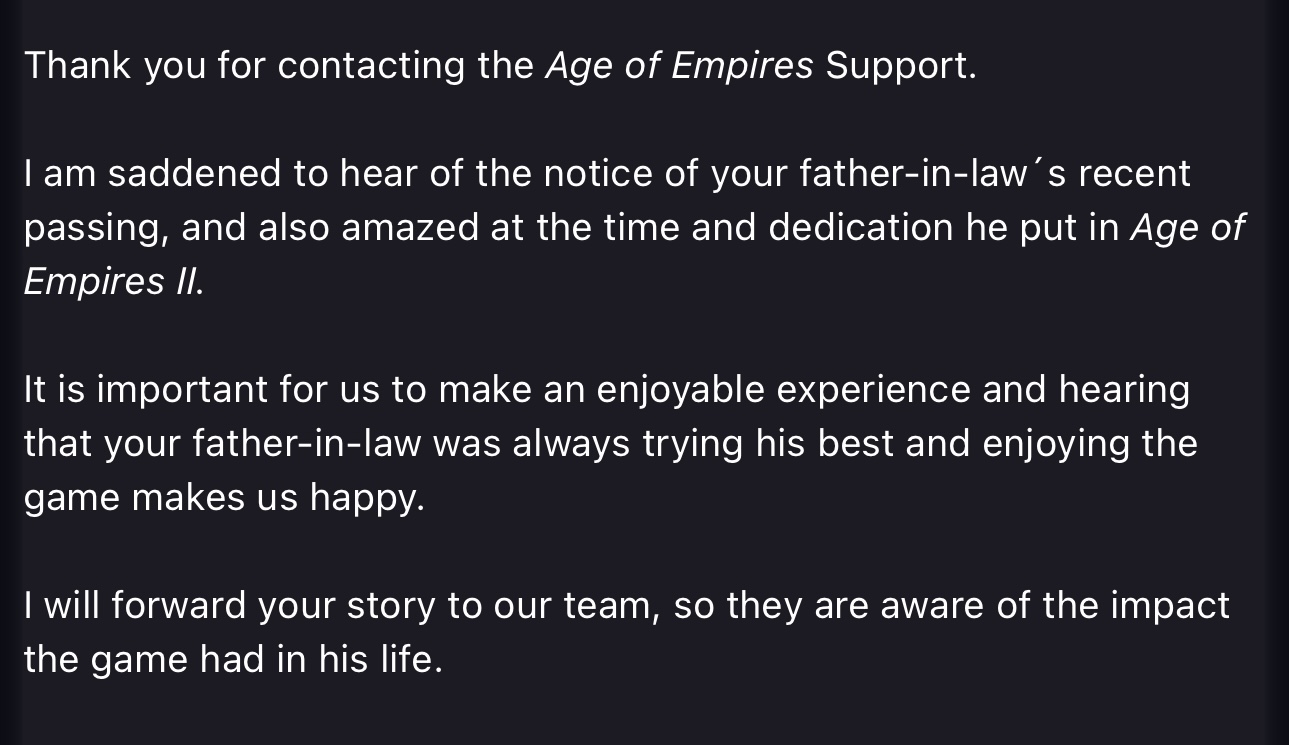The image size is (1289, 745).
Task: Click the italic "Age of Empires" before "Support"
Action: [679, 66]
